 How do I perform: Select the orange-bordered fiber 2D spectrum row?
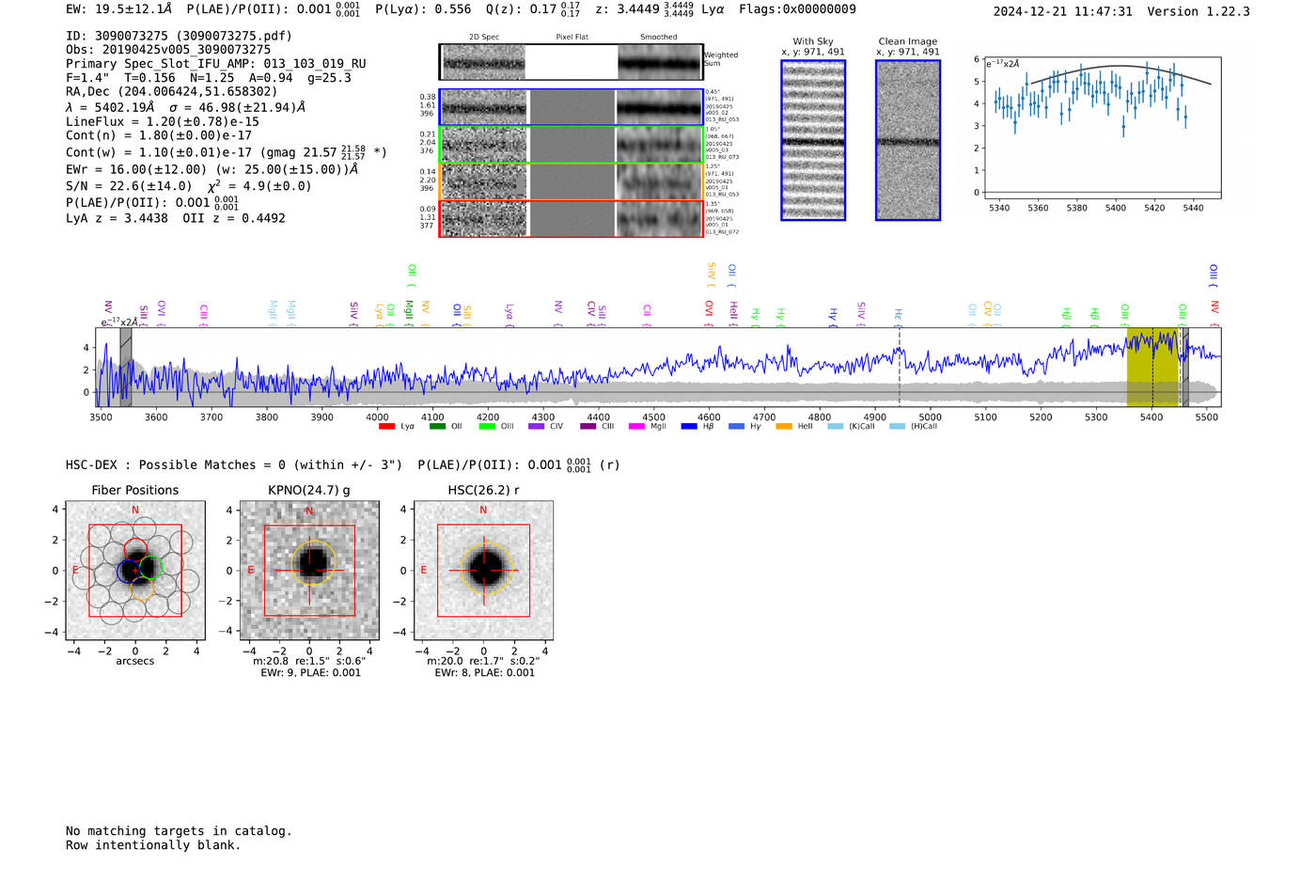point(572,181)
